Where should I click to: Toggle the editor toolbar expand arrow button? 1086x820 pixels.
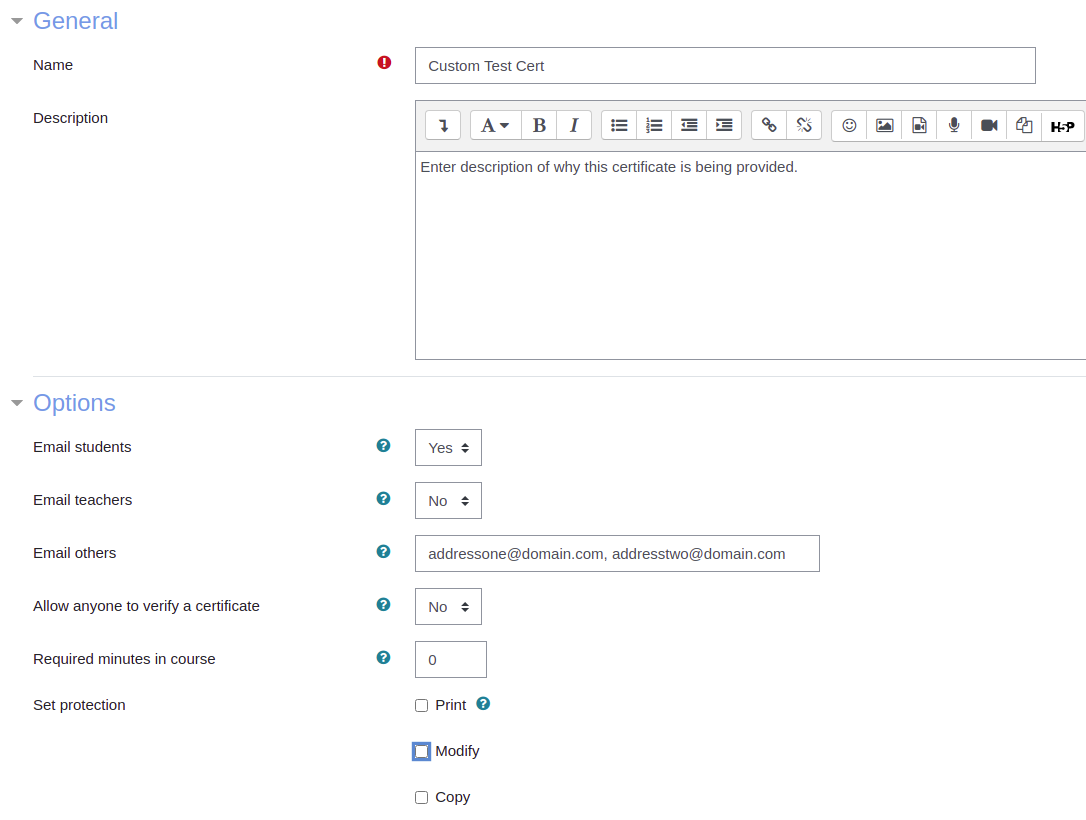(x=443, y=125)
